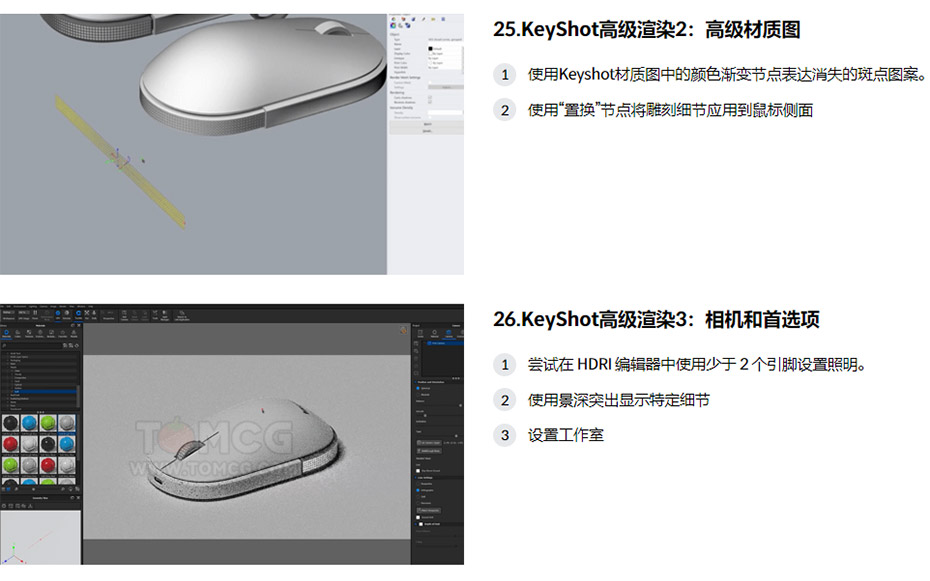Screen dimensions: 930x581
Task: Click the Colors library tab icon
Action: click(x=18, y=334)
